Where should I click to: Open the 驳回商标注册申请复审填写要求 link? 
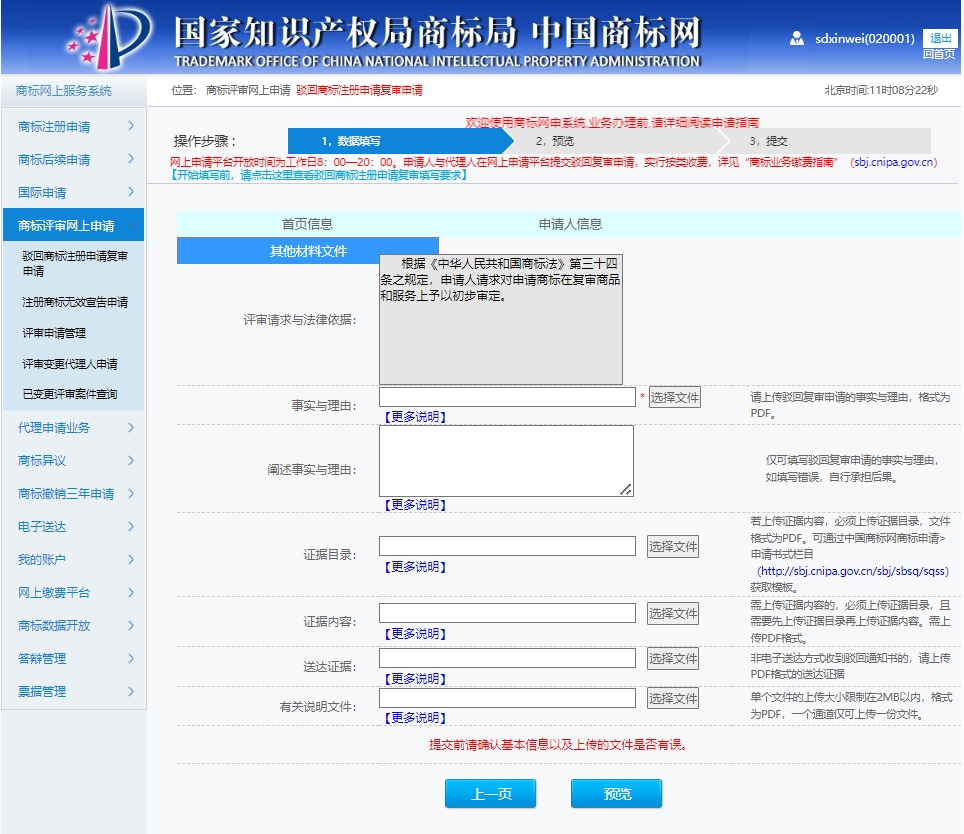pos(318,175)
